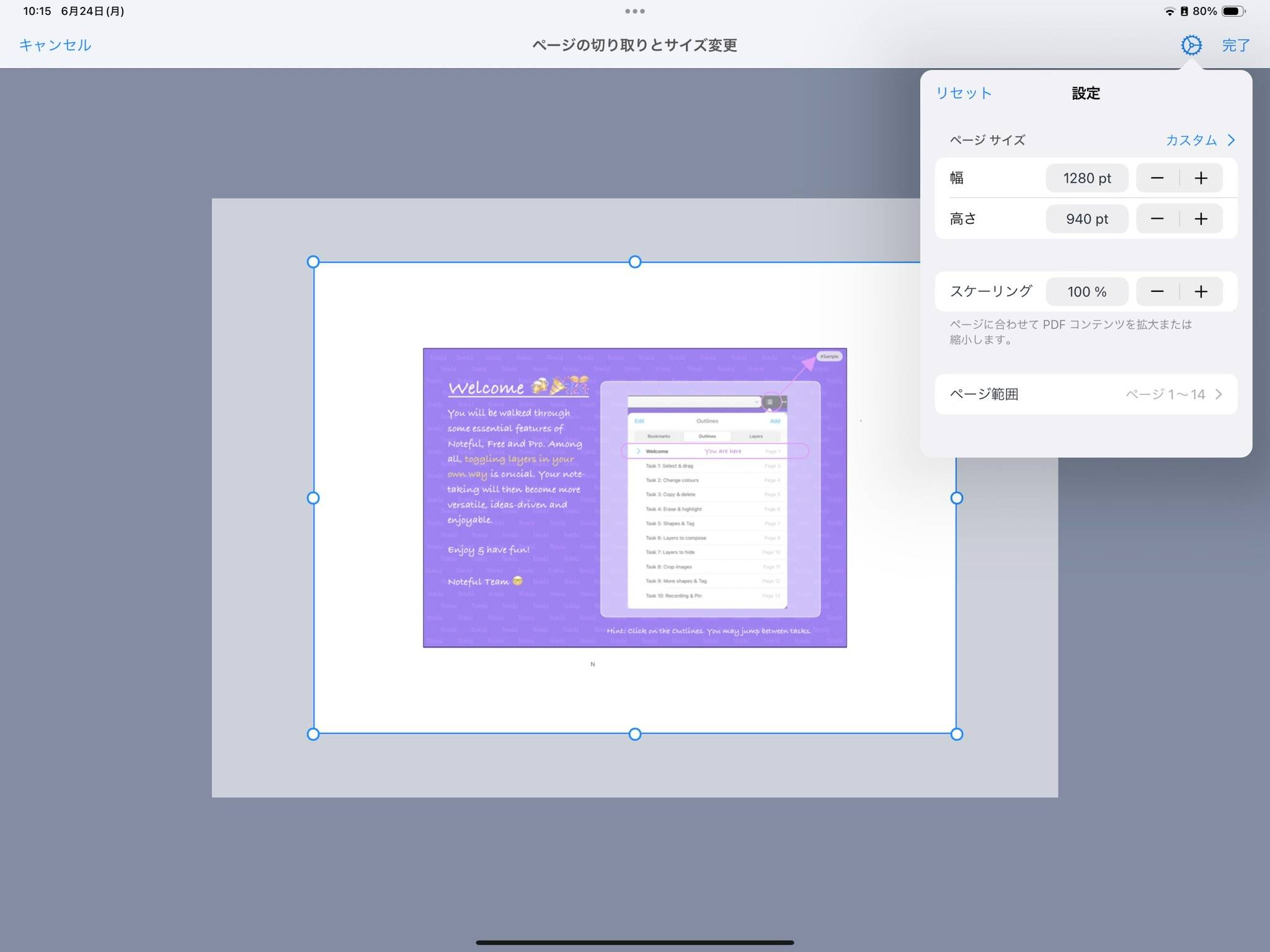Tap the 10:15 clock in status bar

[37, 11]
